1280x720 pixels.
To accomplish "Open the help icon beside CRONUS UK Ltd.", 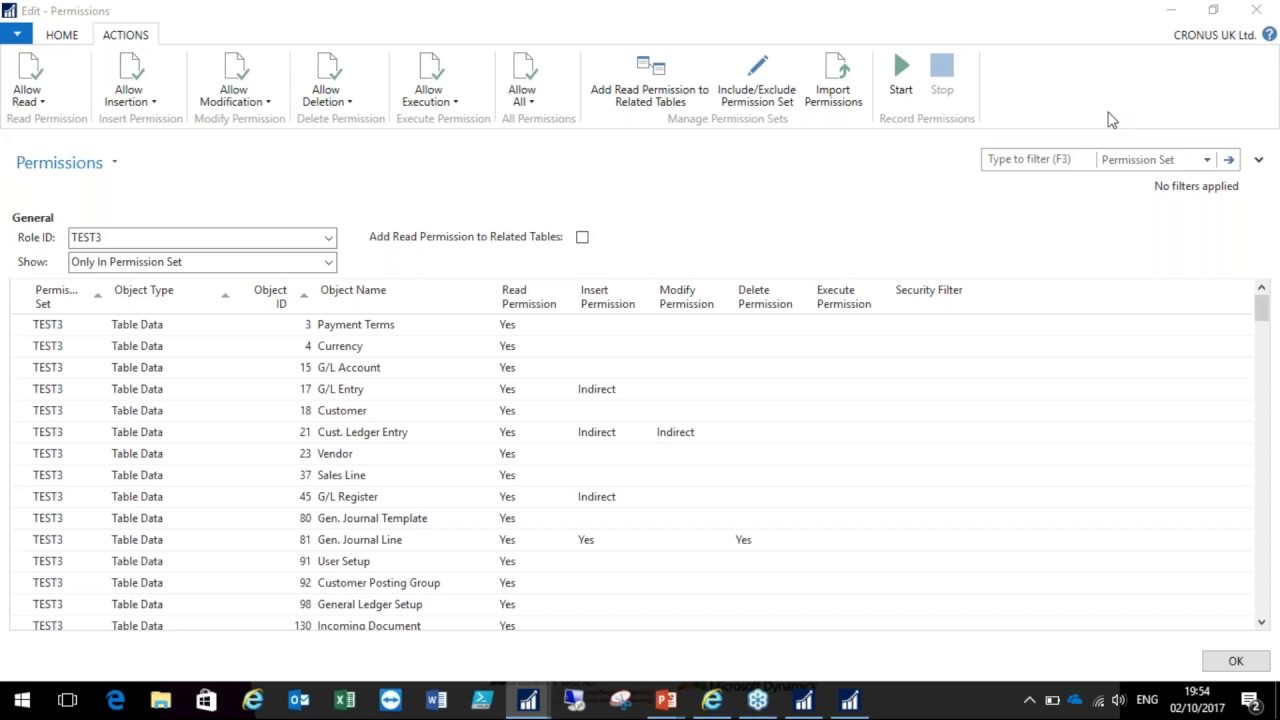I will (x=1269, y=34).
